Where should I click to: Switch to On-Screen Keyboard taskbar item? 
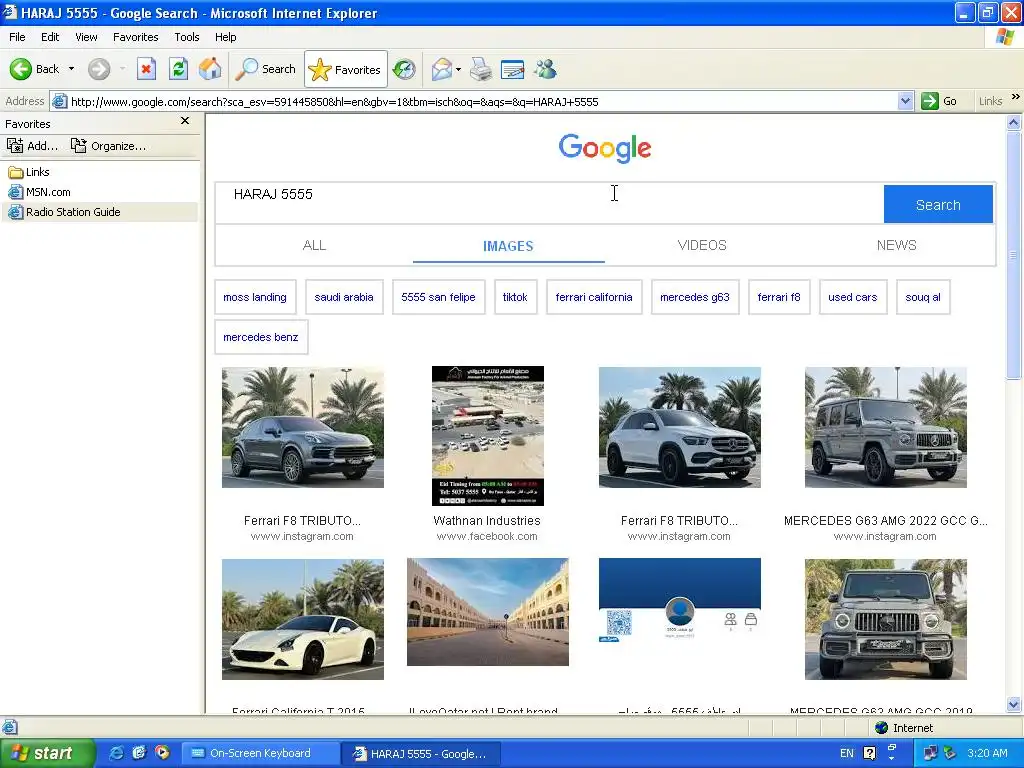tap(259, 753)
